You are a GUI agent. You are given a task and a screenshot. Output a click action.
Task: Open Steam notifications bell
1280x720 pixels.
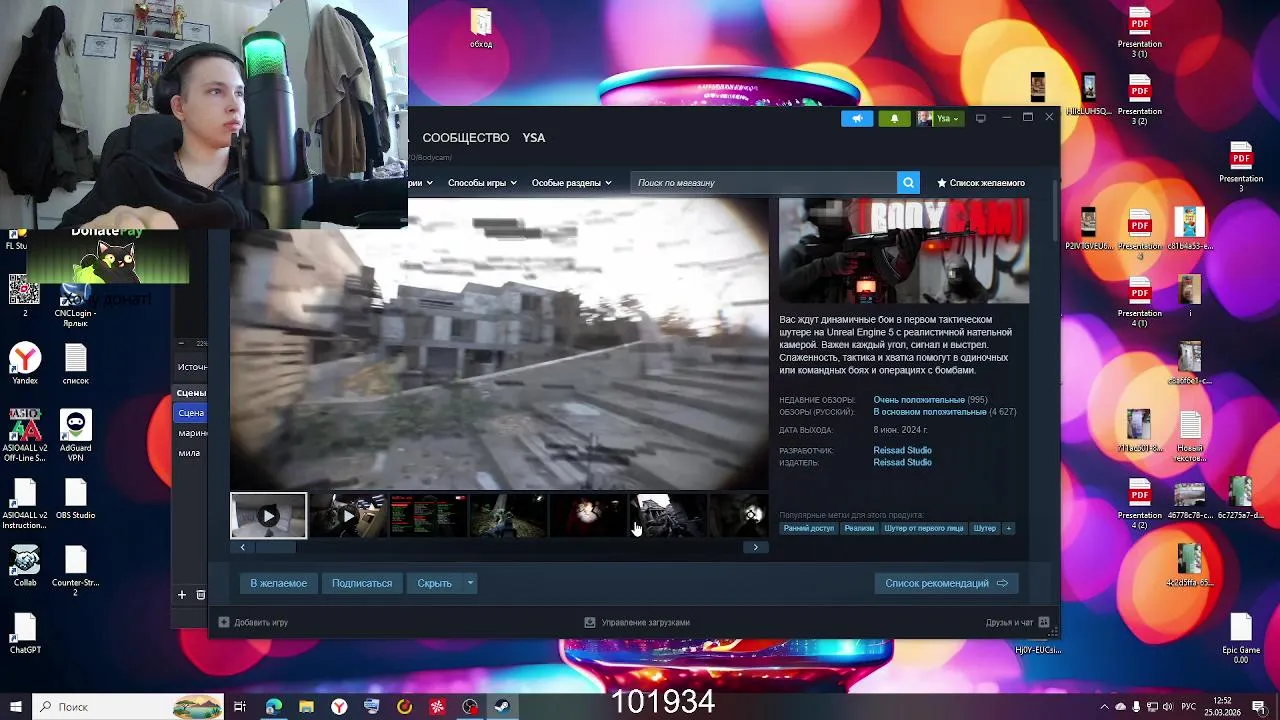pyautogui.click(x=894, y=118)
